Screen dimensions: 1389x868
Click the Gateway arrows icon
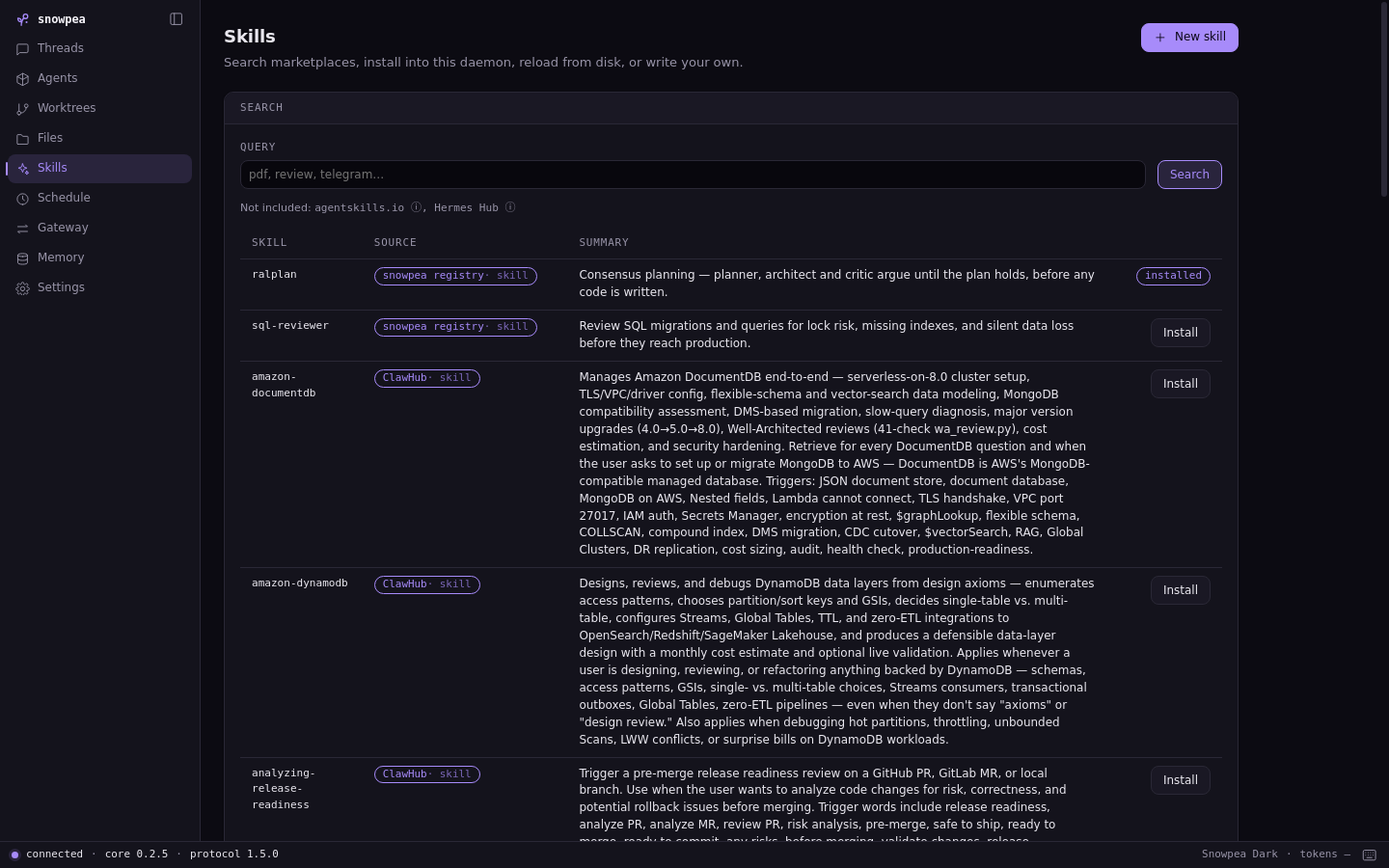(22, 228)
